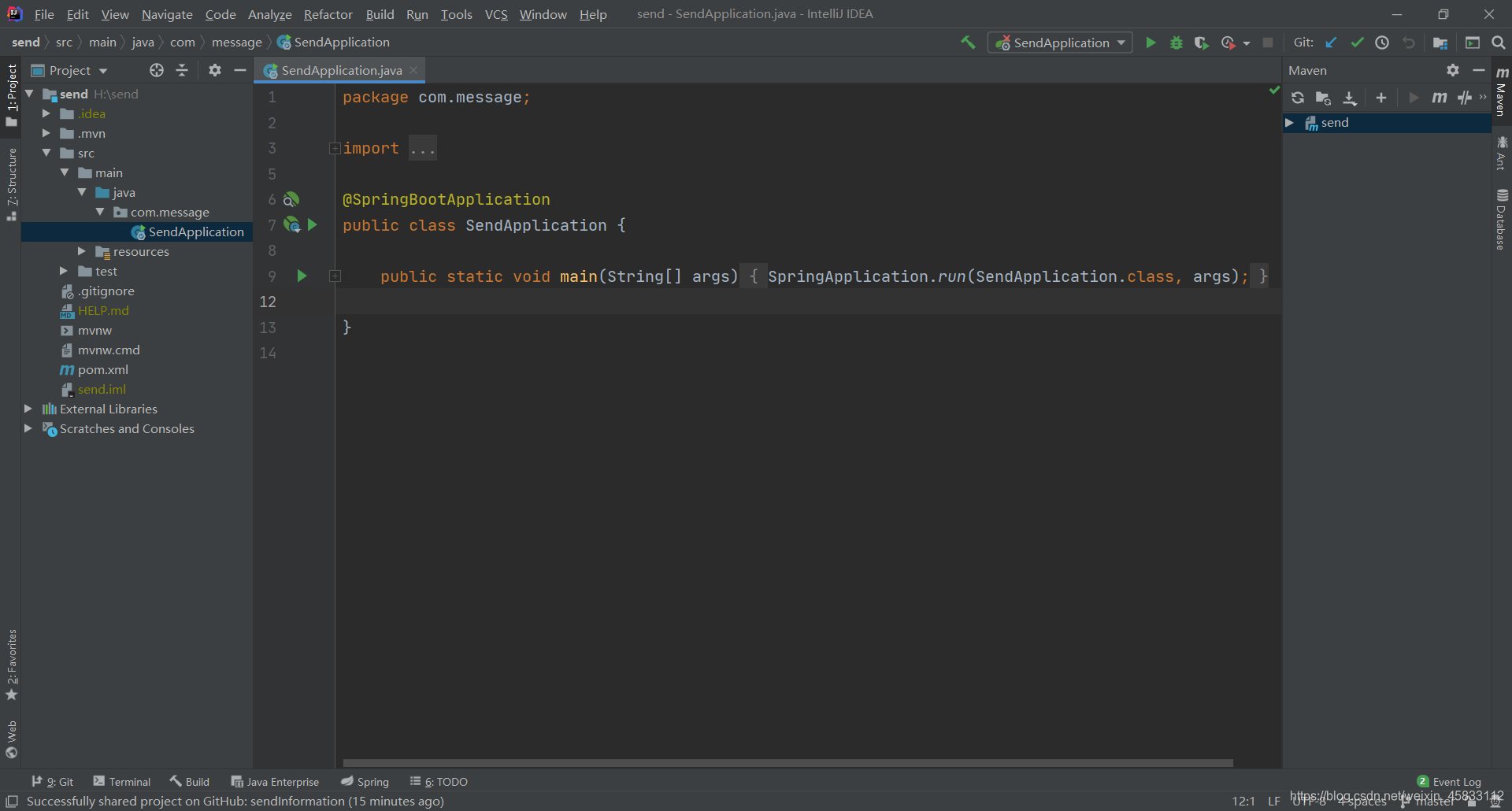This screenshot has width=1512, height=811.
Task: Click the Spring bean gutter icon on line 6
Action: [291, 199]
